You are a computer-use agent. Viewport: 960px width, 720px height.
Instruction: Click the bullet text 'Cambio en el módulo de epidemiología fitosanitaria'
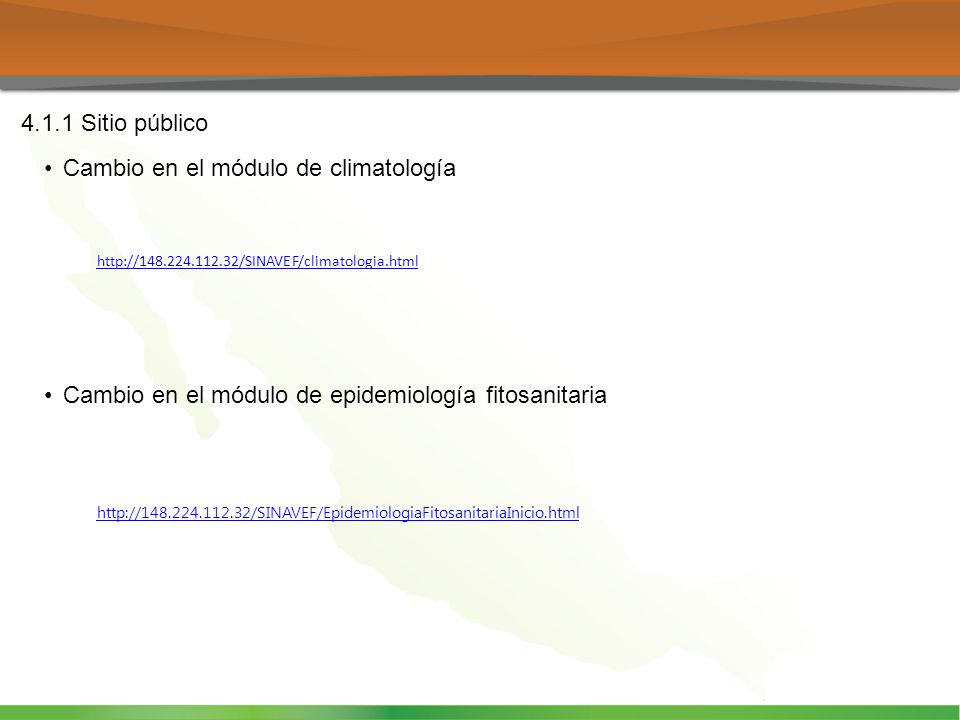334,396
